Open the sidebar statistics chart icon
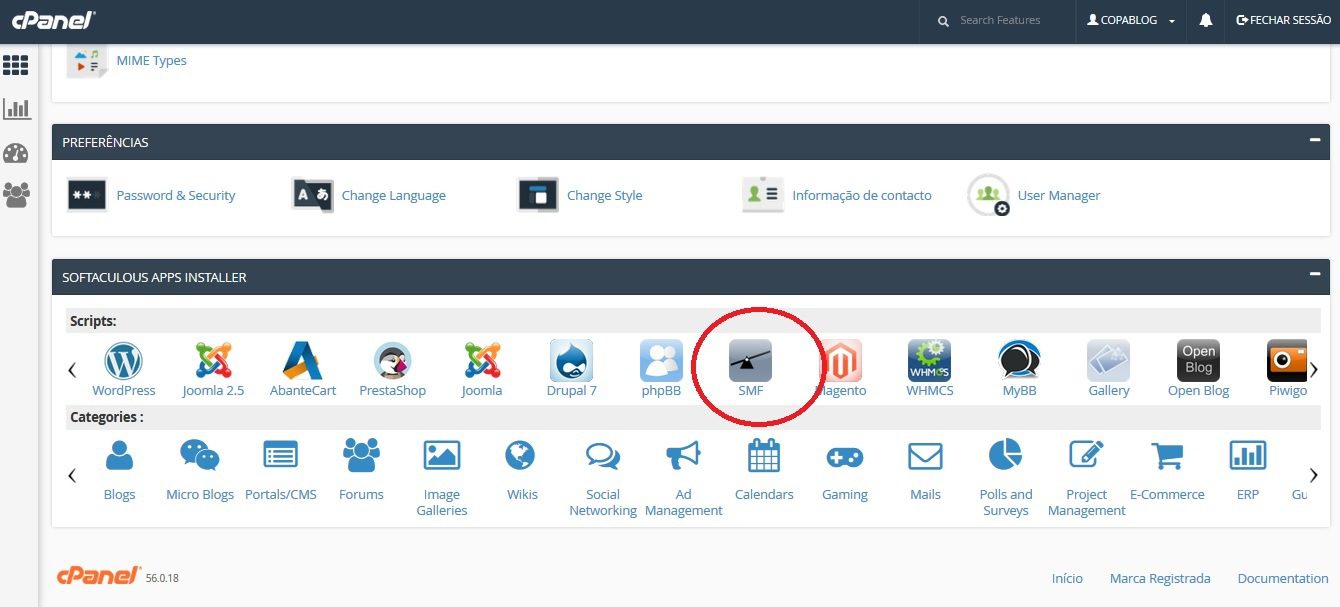This screenshot has width=1340, height=607. click(x=16, y=109)
